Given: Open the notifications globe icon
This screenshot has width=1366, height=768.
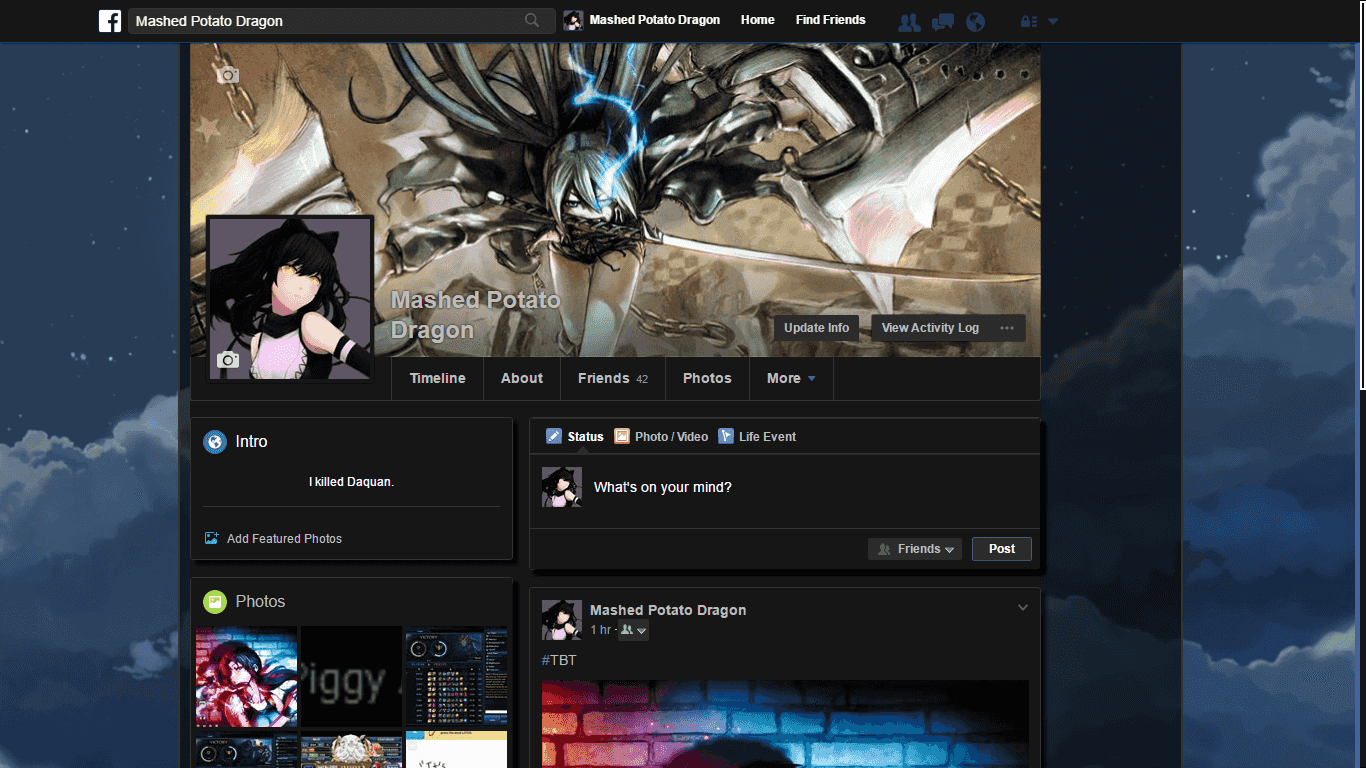Looking at the screenshot, I should click(976, 21).
